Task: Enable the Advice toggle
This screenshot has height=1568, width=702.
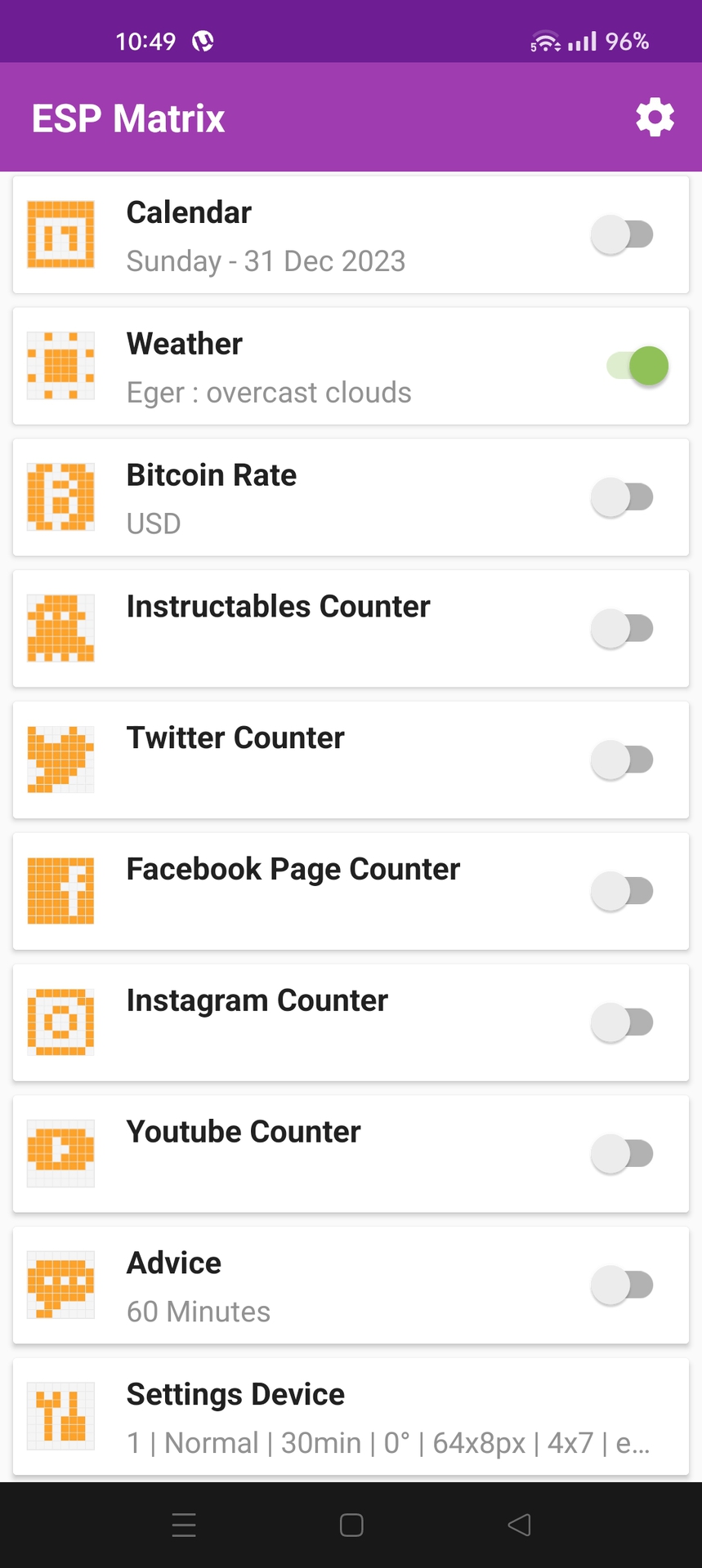Action: (x=623, y=1285)
